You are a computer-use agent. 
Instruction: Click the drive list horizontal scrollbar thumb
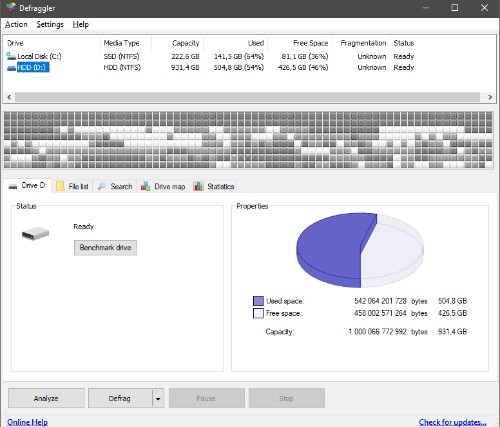247,97
